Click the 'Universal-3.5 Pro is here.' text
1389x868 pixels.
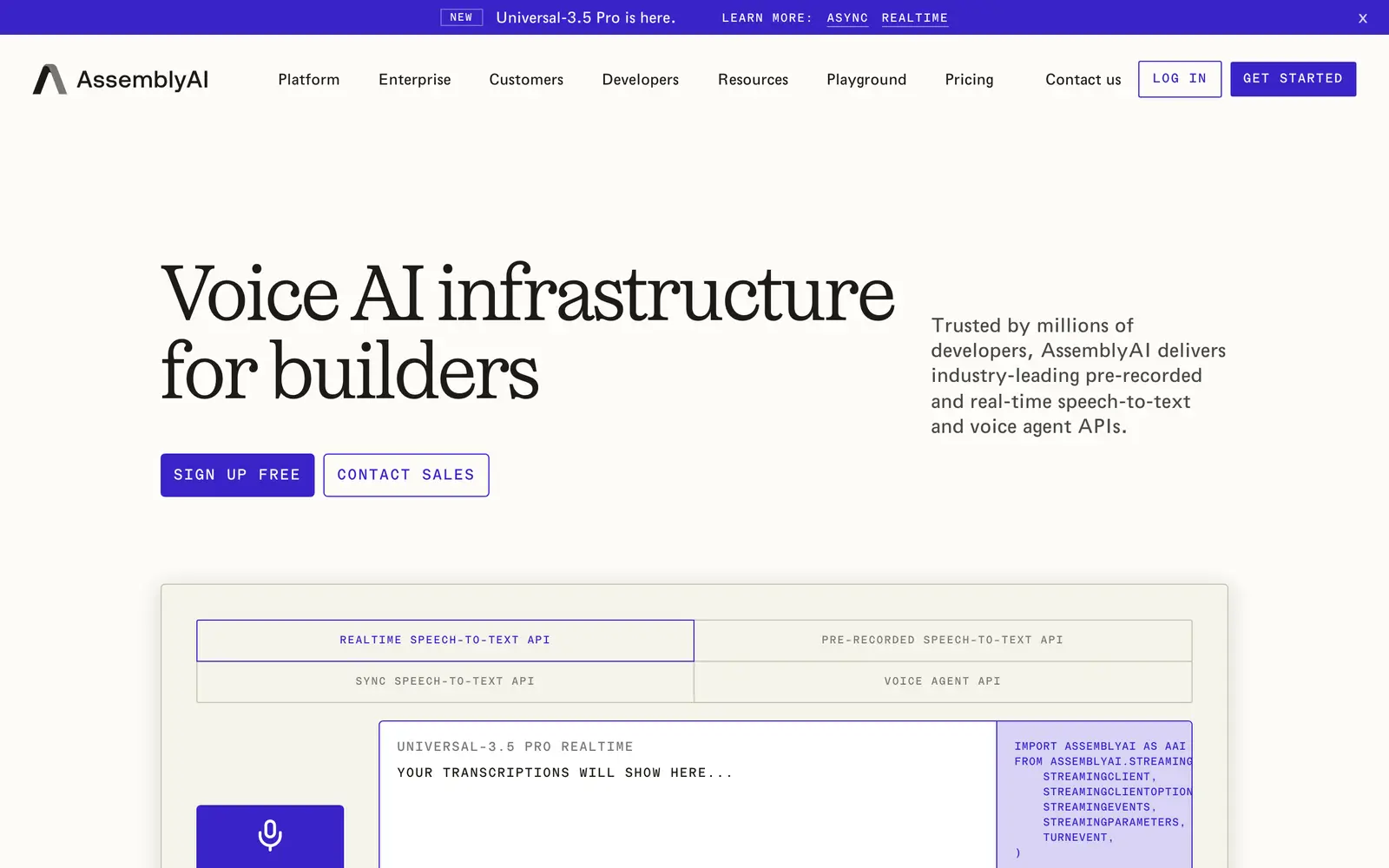(x=585, y=17)
